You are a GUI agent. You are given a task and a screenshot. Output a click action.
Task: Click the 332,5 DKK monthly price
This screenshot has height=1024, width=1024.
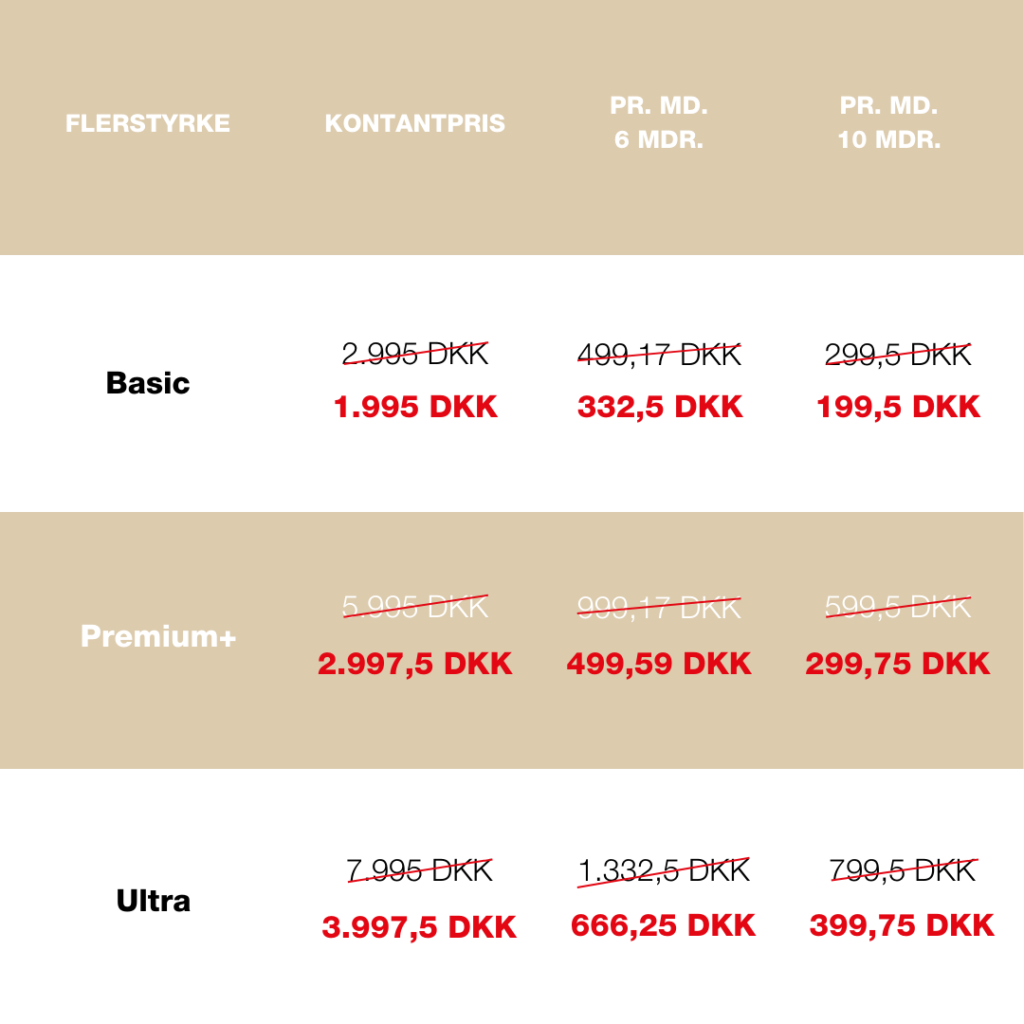tap(660, 408)
